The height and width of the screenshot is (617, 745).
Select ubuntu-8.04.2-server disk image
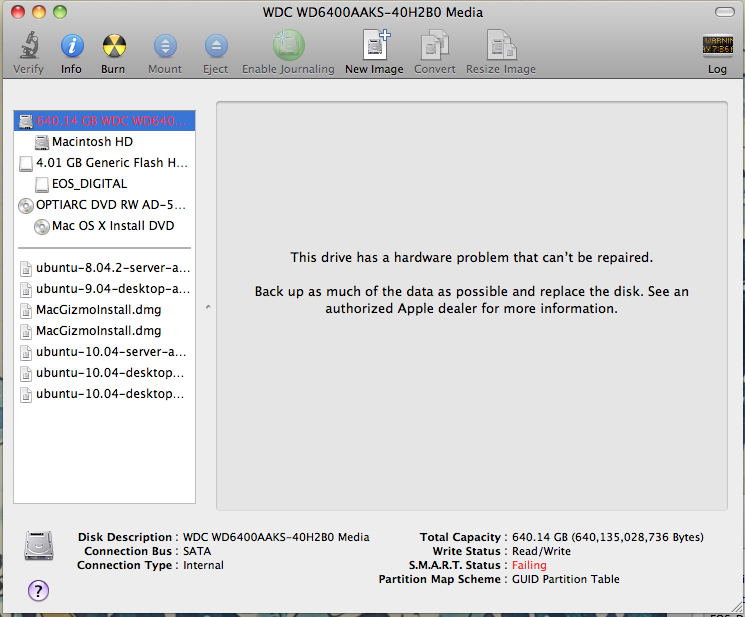pyautogui.click(x=105, y=268)
